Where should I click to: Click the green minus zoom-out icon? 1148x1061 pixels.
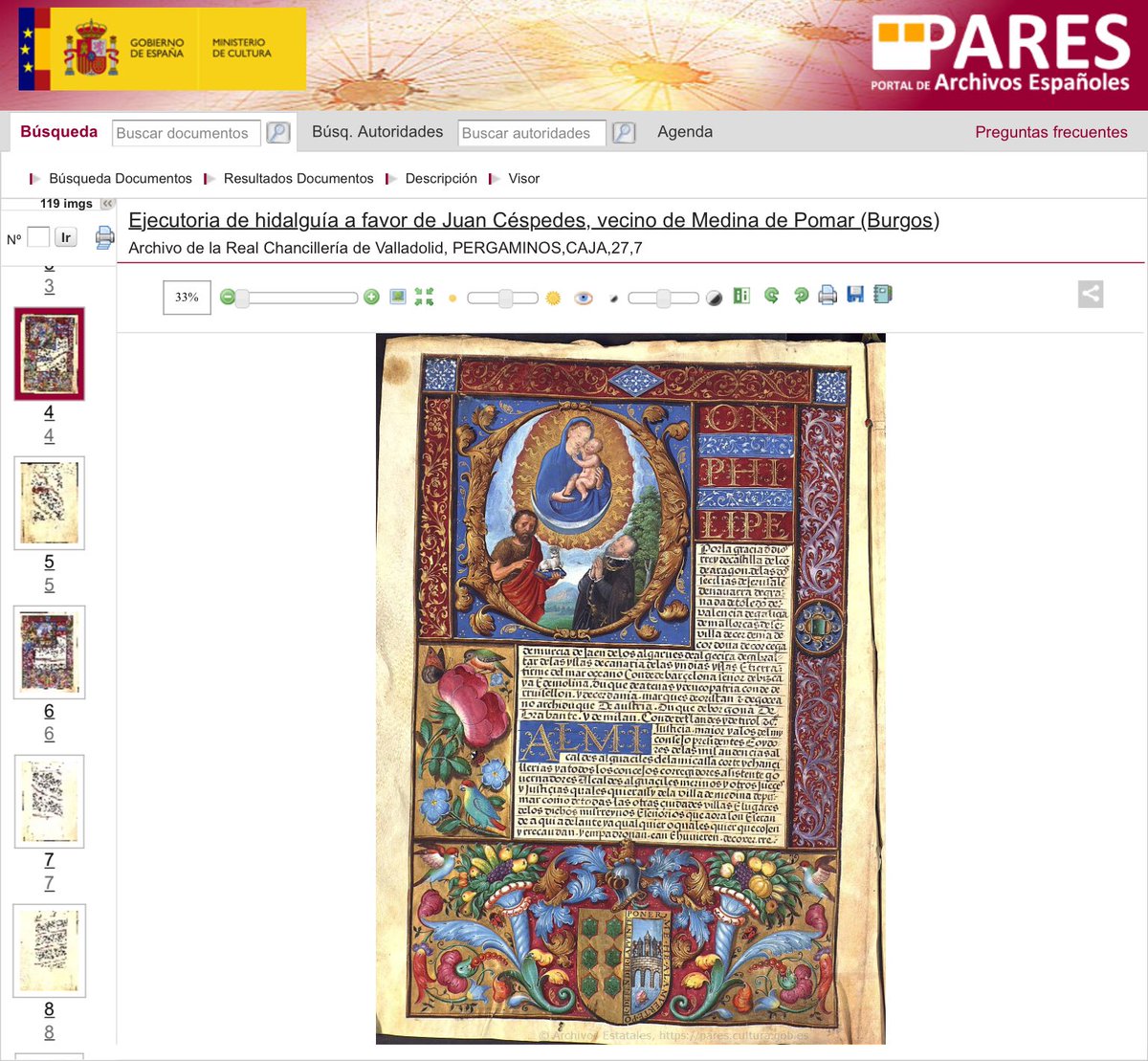228,298
